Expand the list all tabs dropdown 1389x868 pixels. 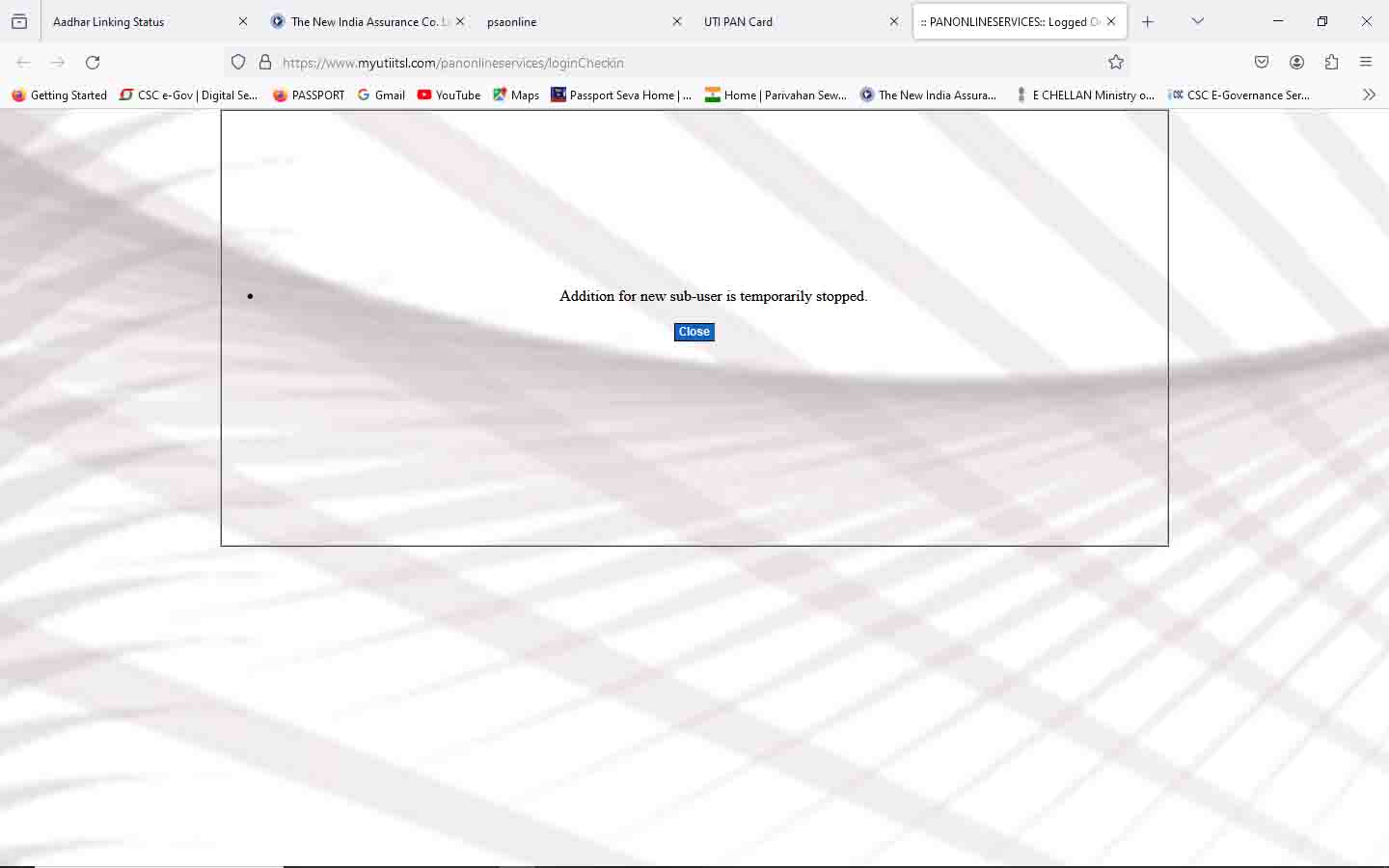pos(1198,21)
